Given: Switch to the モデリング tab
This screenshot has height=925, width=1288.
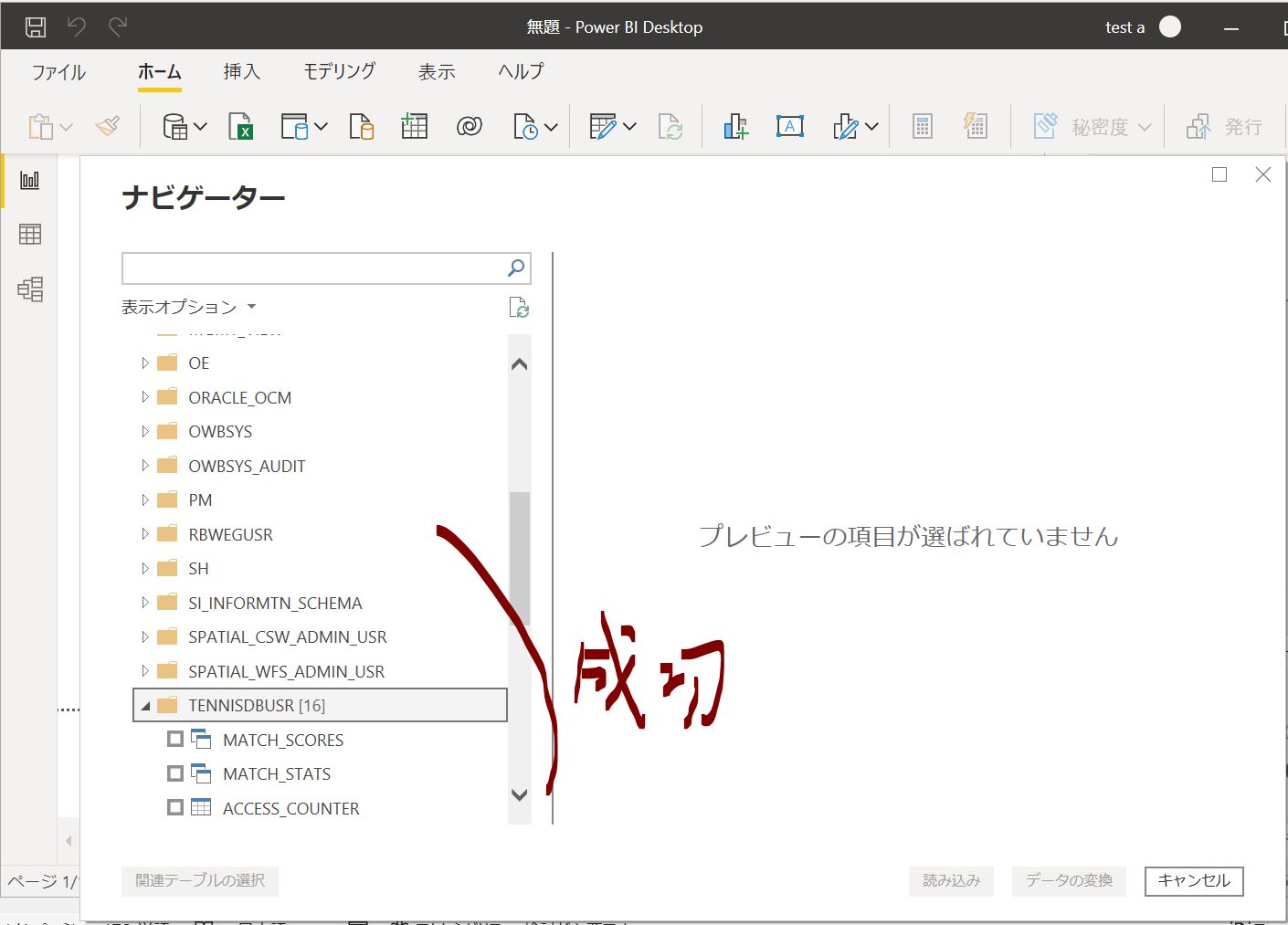Looking at the screenshot, I should click(339, 72).
